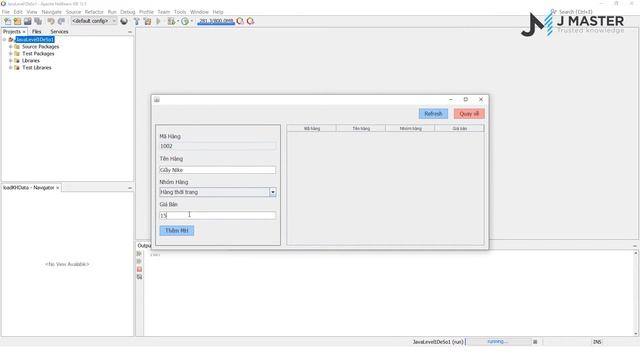Collapse the JavaLevel1DeSo1 project node
The width and height of the screenshot is (640, 360).
point(4,40)
